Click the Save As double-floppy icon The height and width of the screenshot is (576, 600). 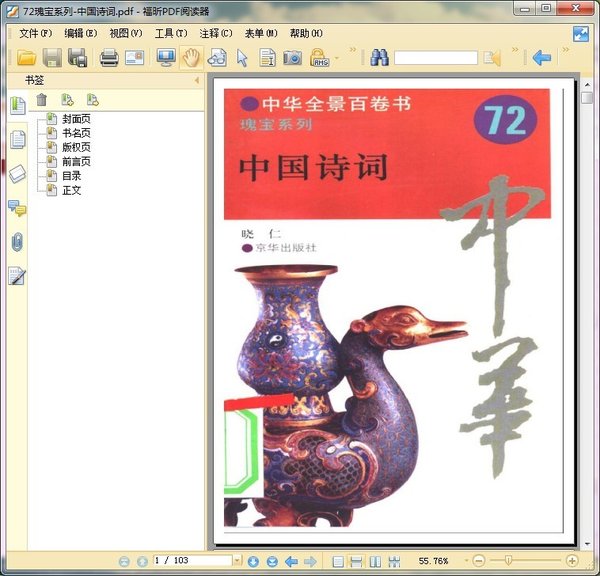(x=78, y=58)
